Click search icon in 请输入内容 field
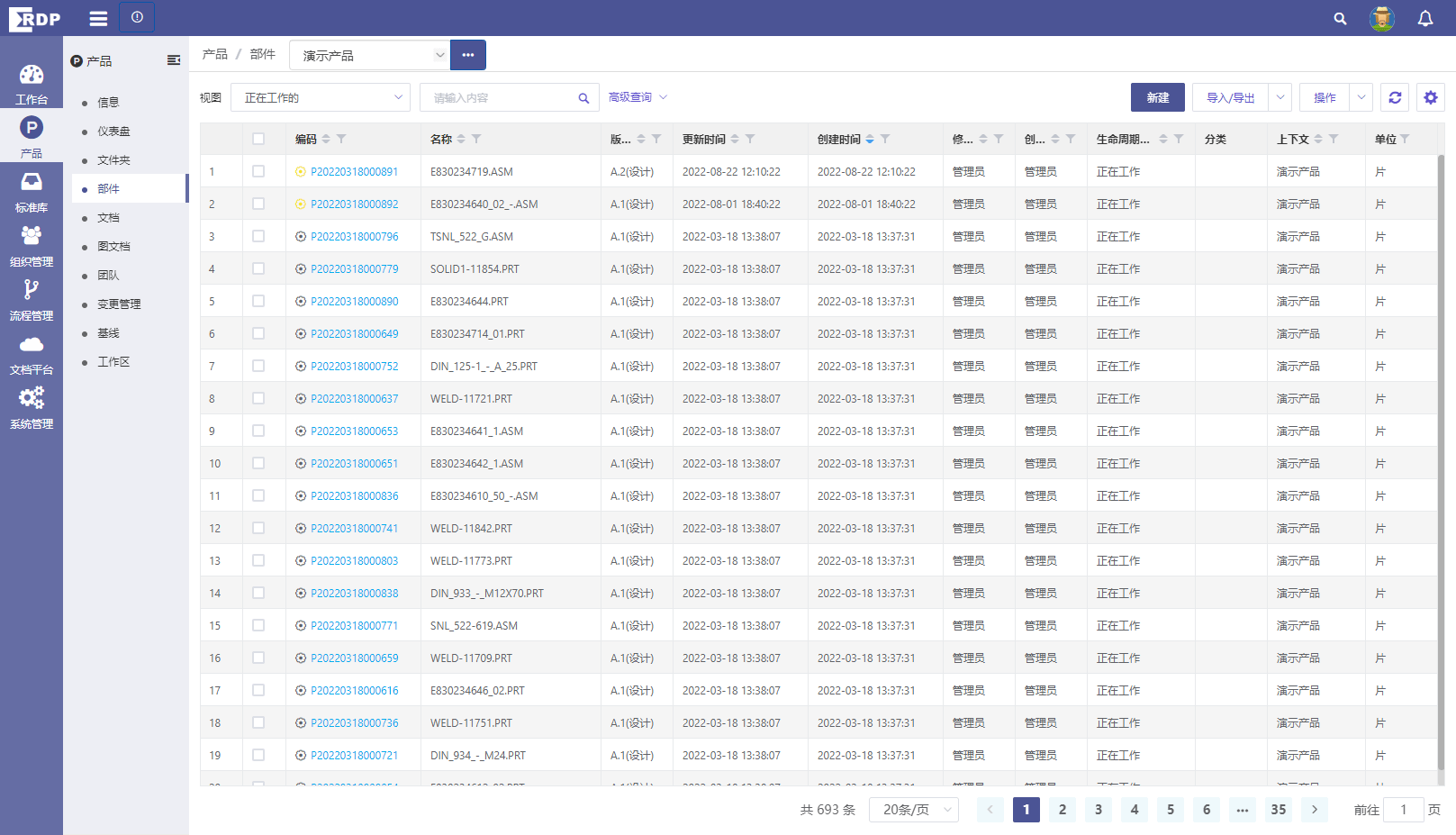The height and width of the screenshot is (835, 1456). (583, 98)
